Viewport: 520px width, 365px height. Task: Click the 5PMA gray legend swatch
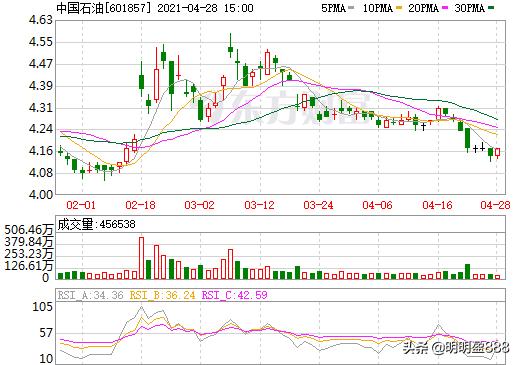pyautogui.click(x=350, y=8)
